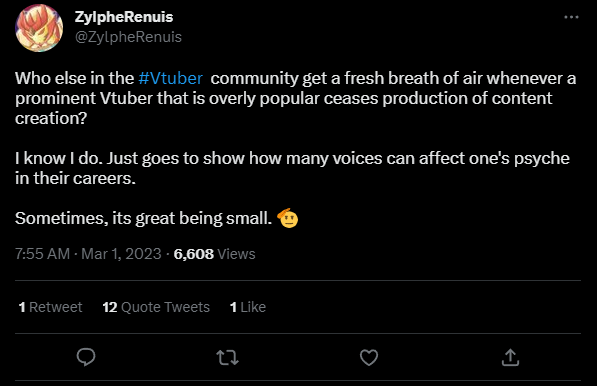
Task: Retweet using the arrows icon
Action: coord(227,357)
